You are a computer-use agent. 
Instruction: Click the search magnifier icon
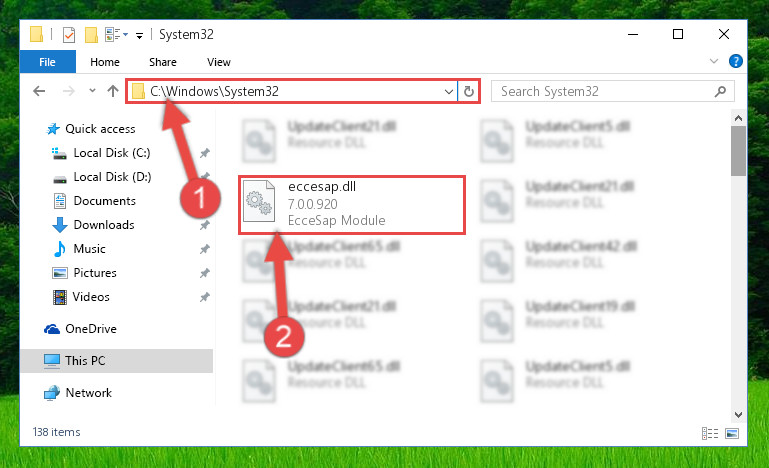click(x=720, y=92)
